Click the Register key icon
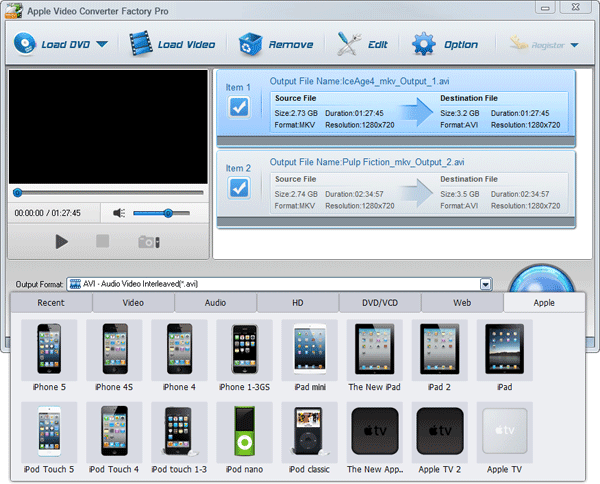Viewport: 600px width, 484px height. (519, 43)
